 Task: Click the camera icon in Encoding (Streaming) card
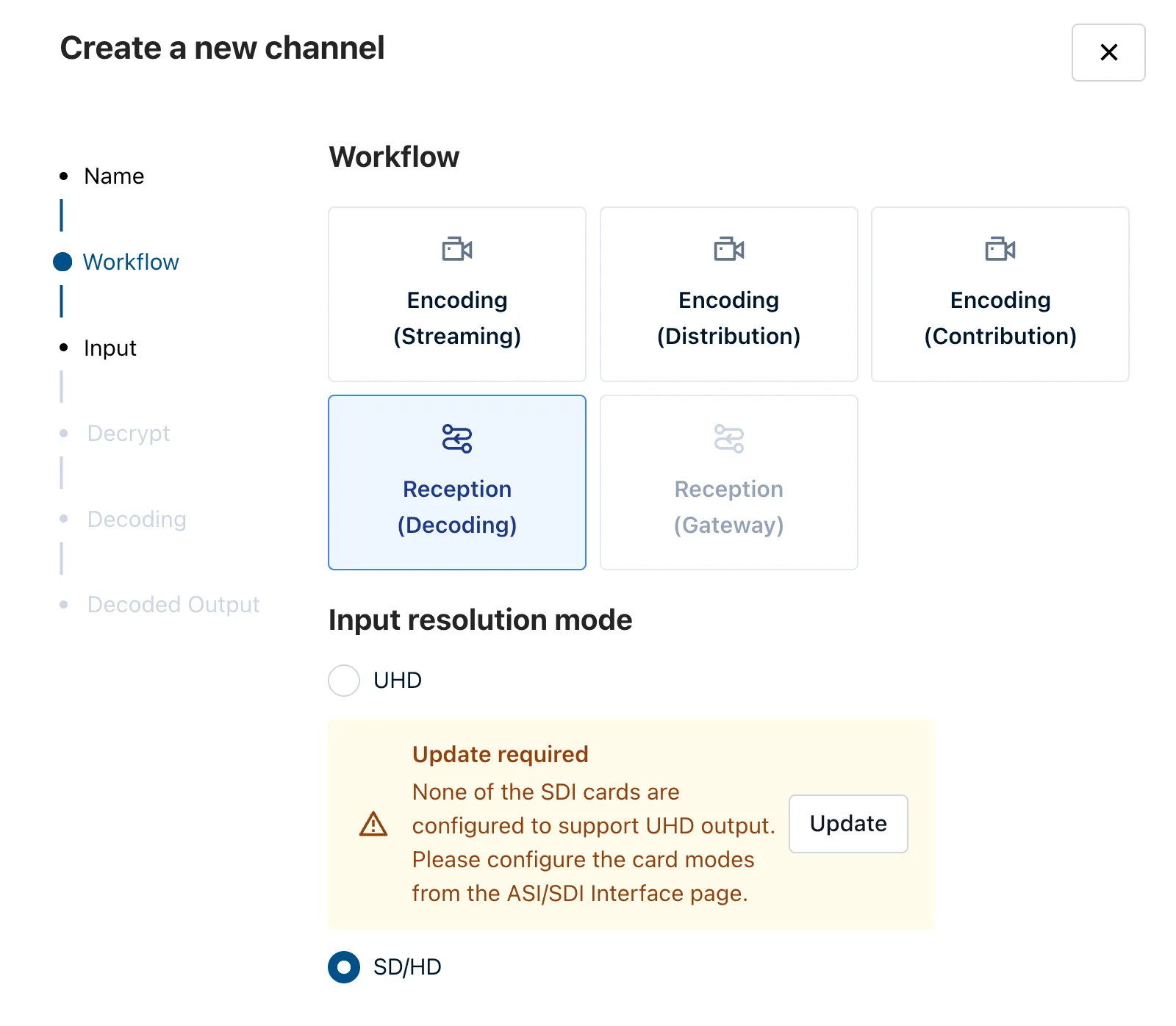coord(457,249)
